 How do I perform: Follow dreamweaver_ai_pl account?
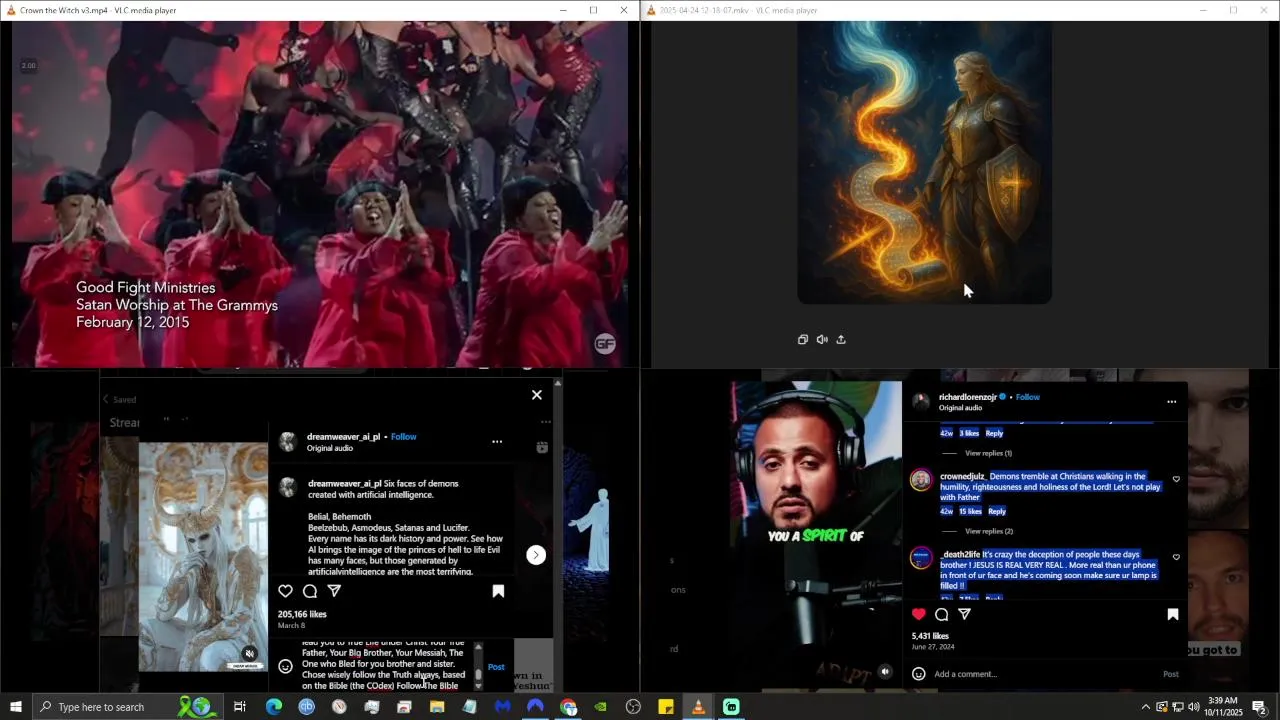(x=404, y=437)
